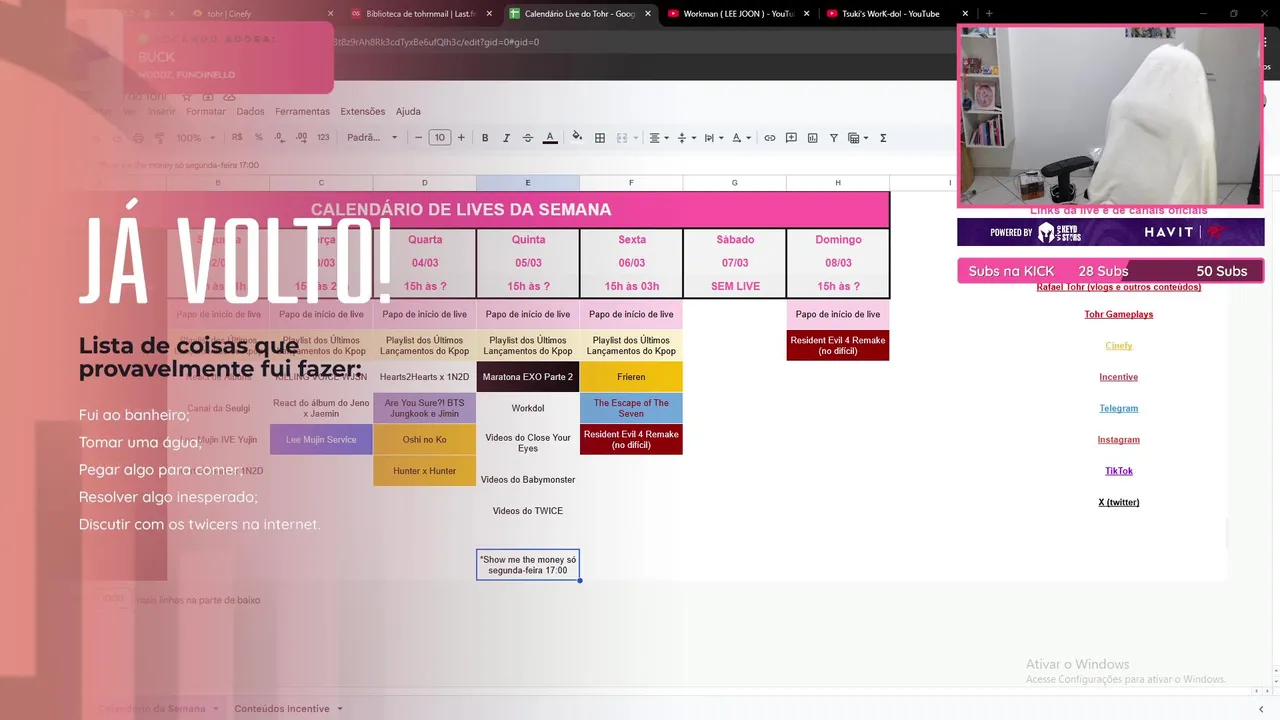Click the functions sigma icon
Viewport: 1280px width, 720px height.
click(883, 138)
